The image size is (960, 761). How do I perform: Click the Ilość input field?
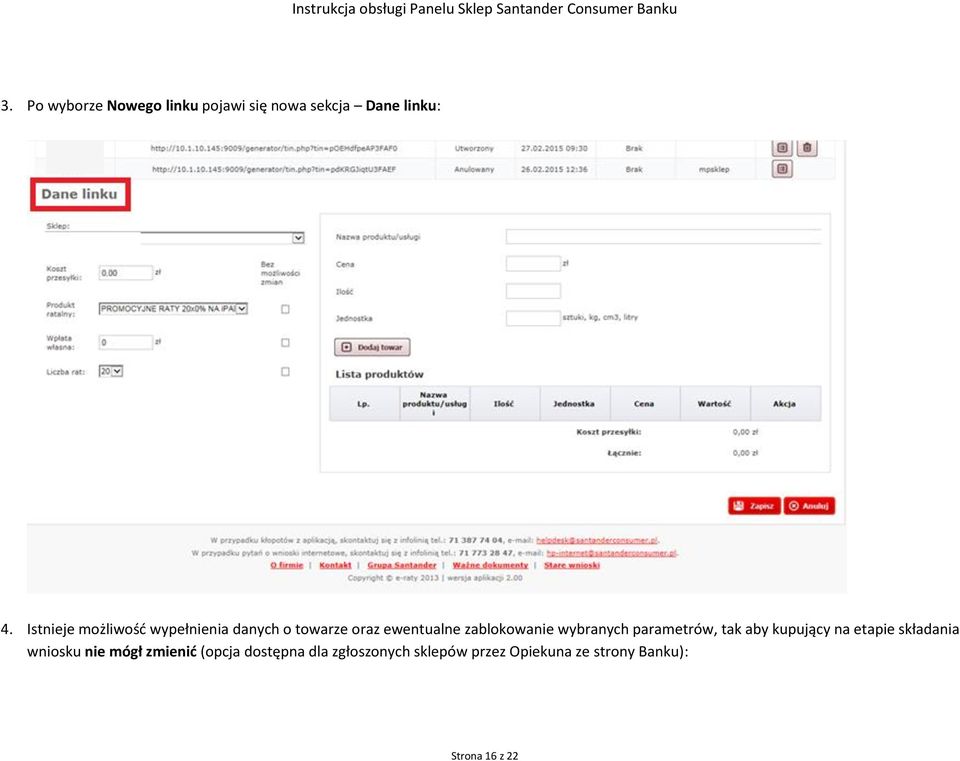coord(533,291)
